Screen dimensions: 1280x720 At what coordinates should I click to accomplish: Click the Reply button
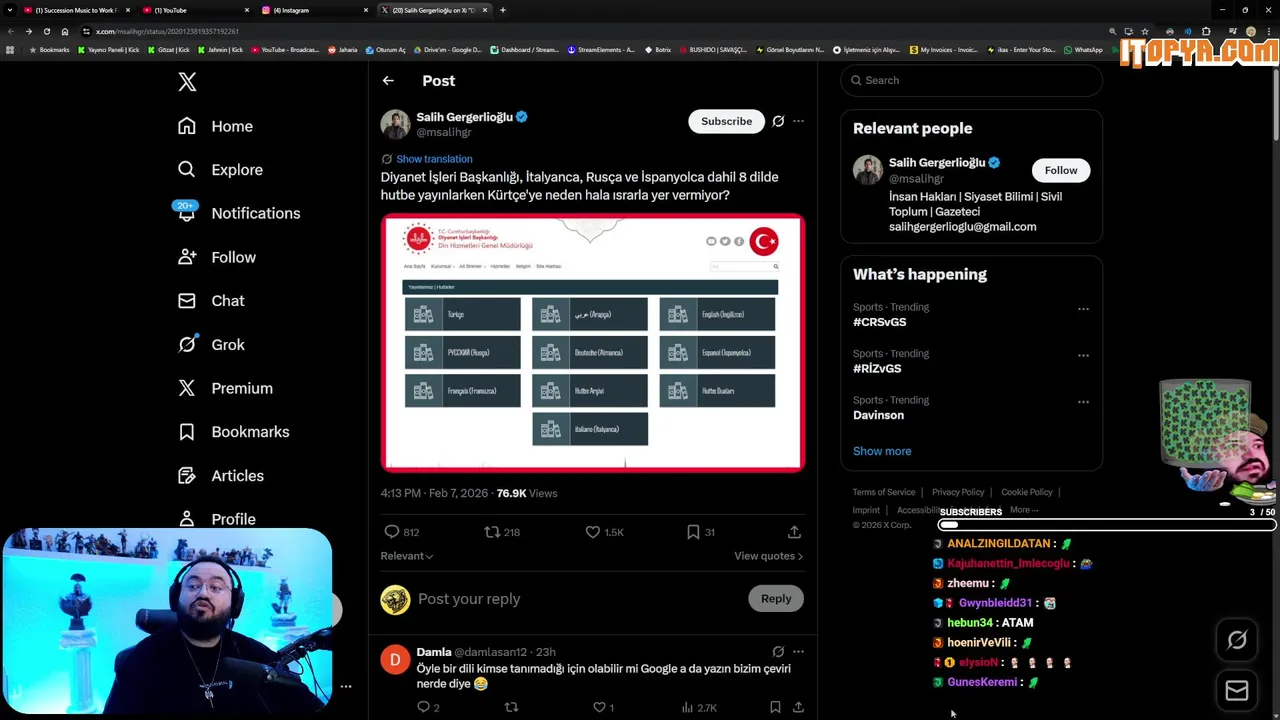click(x=776, y=599)
